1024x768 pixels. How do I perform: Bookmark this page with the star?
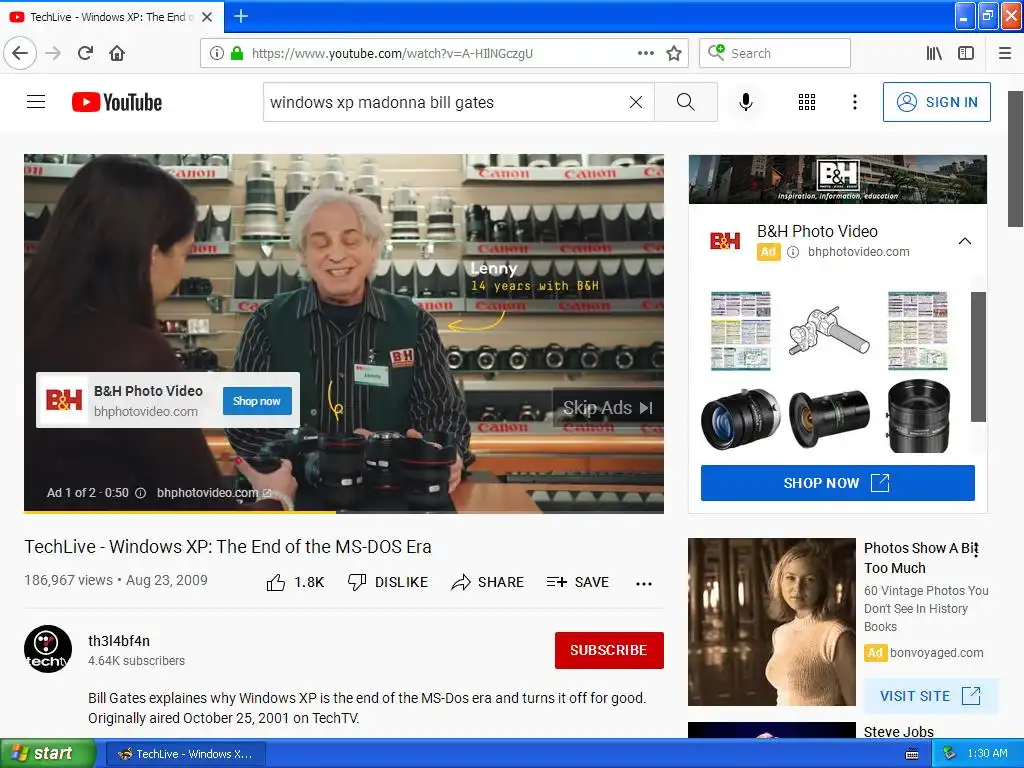[x=674, y=53]
